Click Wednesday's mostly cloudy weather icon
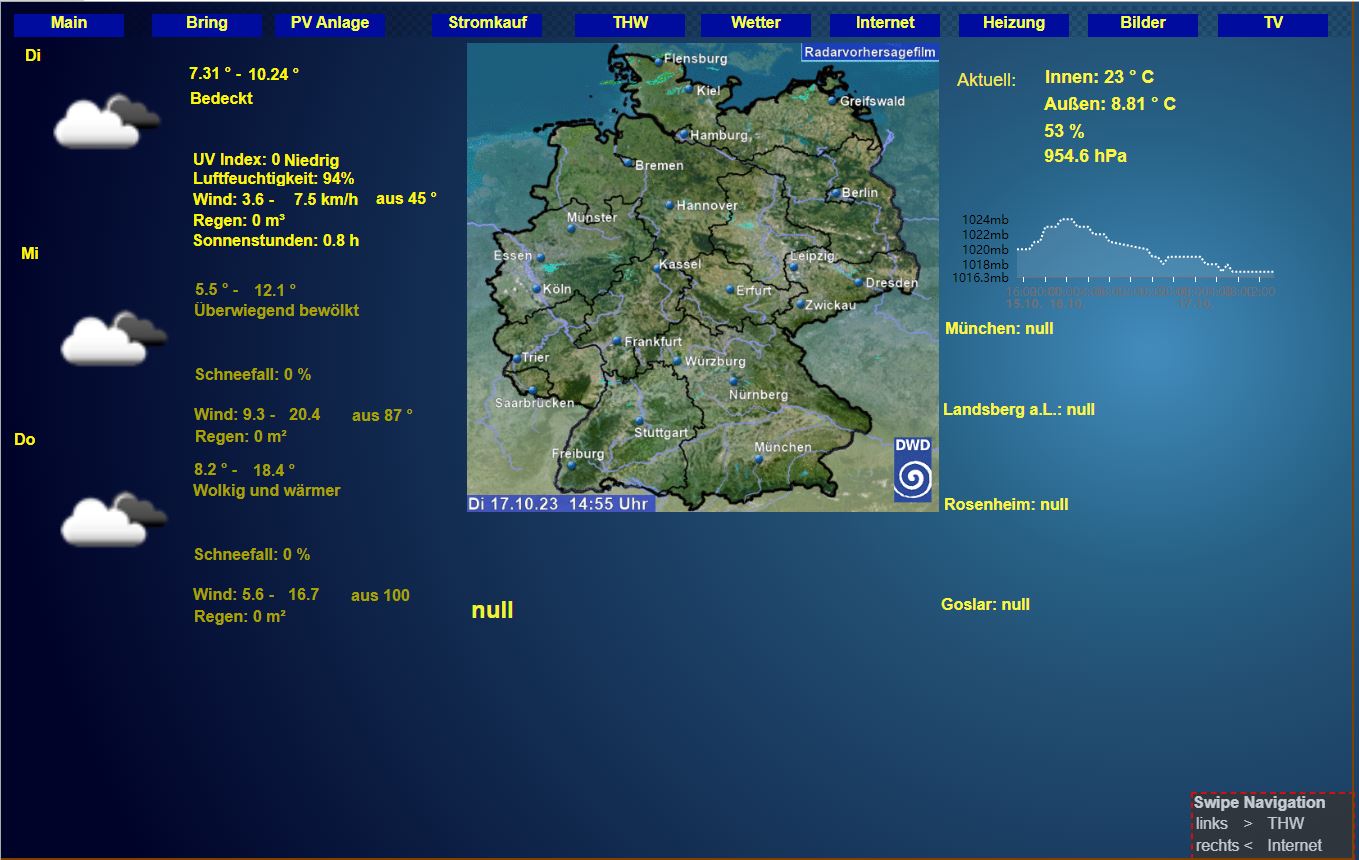The width and height of the screenshot is (1359, 860). 113,338
